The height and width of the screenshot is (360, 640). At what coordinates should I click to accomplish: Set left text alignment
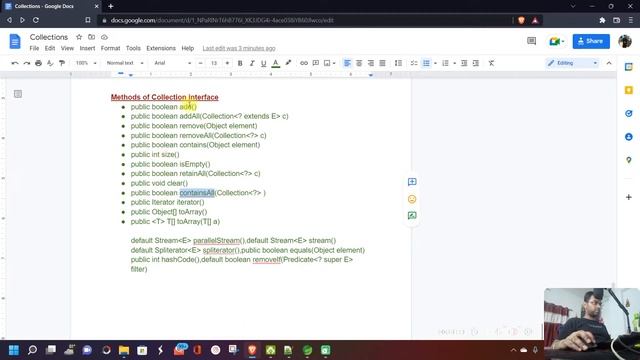[x=347, y=63]
